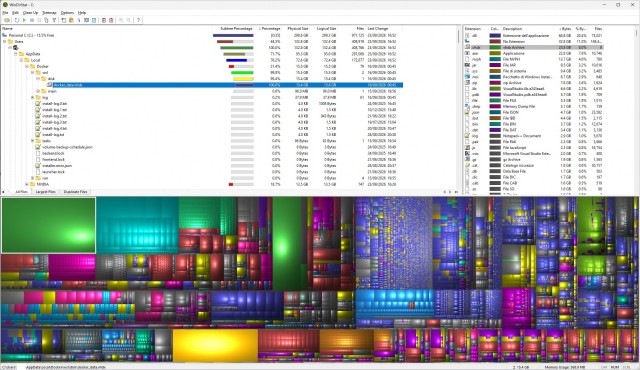Click the blank file icon of launcher.lock
The width and height of the screenshot is (640, 370).
tap(38, 172)
